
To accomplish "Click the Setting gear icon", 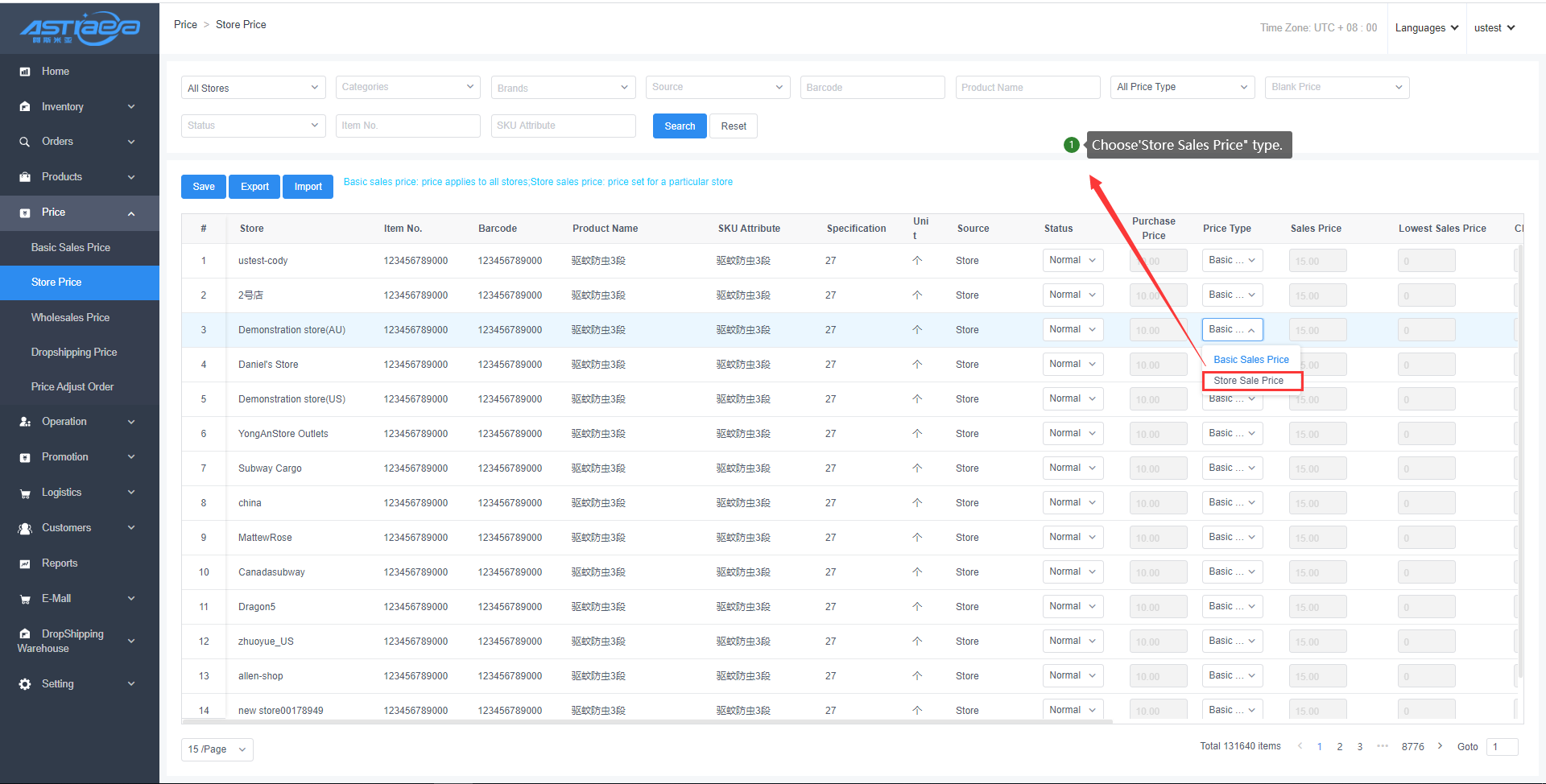I will point(25,684).
